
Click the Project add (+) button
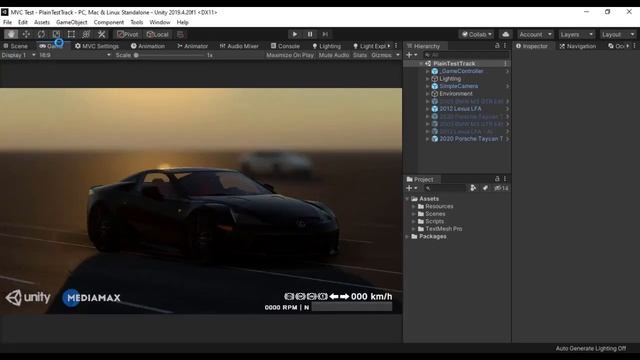click(411, 188)
